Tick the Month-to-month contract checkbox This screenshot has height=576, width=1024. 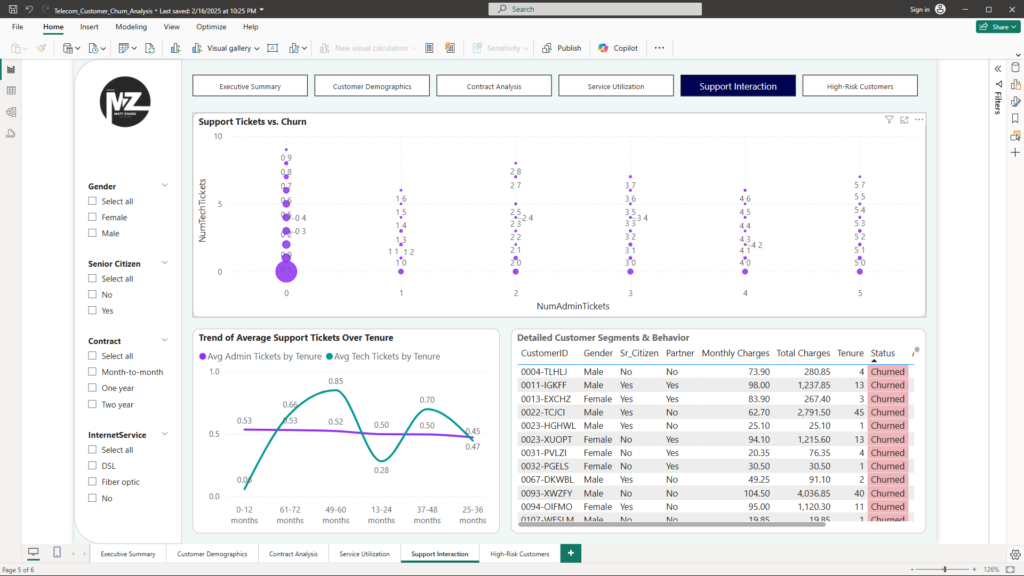pyautogui.click(x=93, y=372)
